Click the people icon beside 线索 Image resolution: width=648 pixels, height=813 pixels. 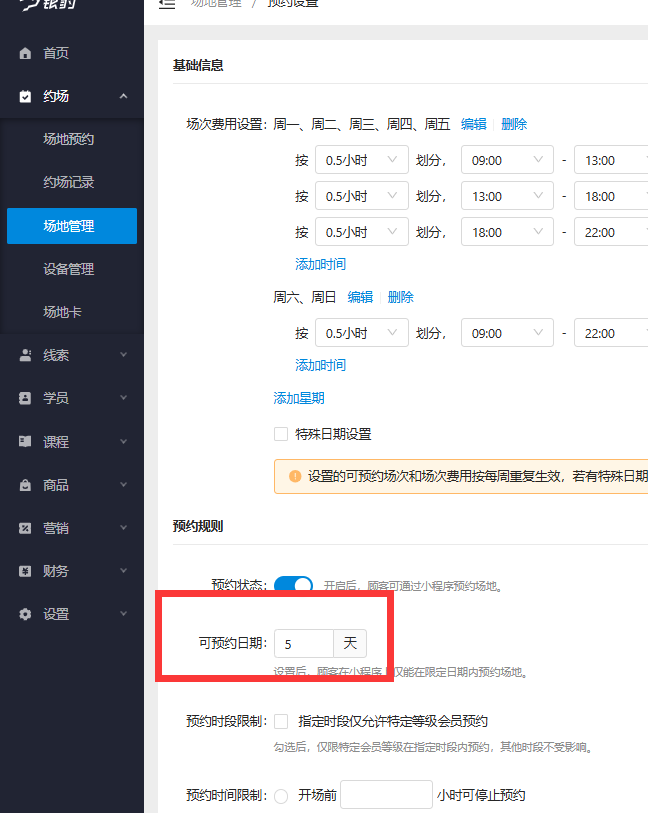[x=25, y=355]
